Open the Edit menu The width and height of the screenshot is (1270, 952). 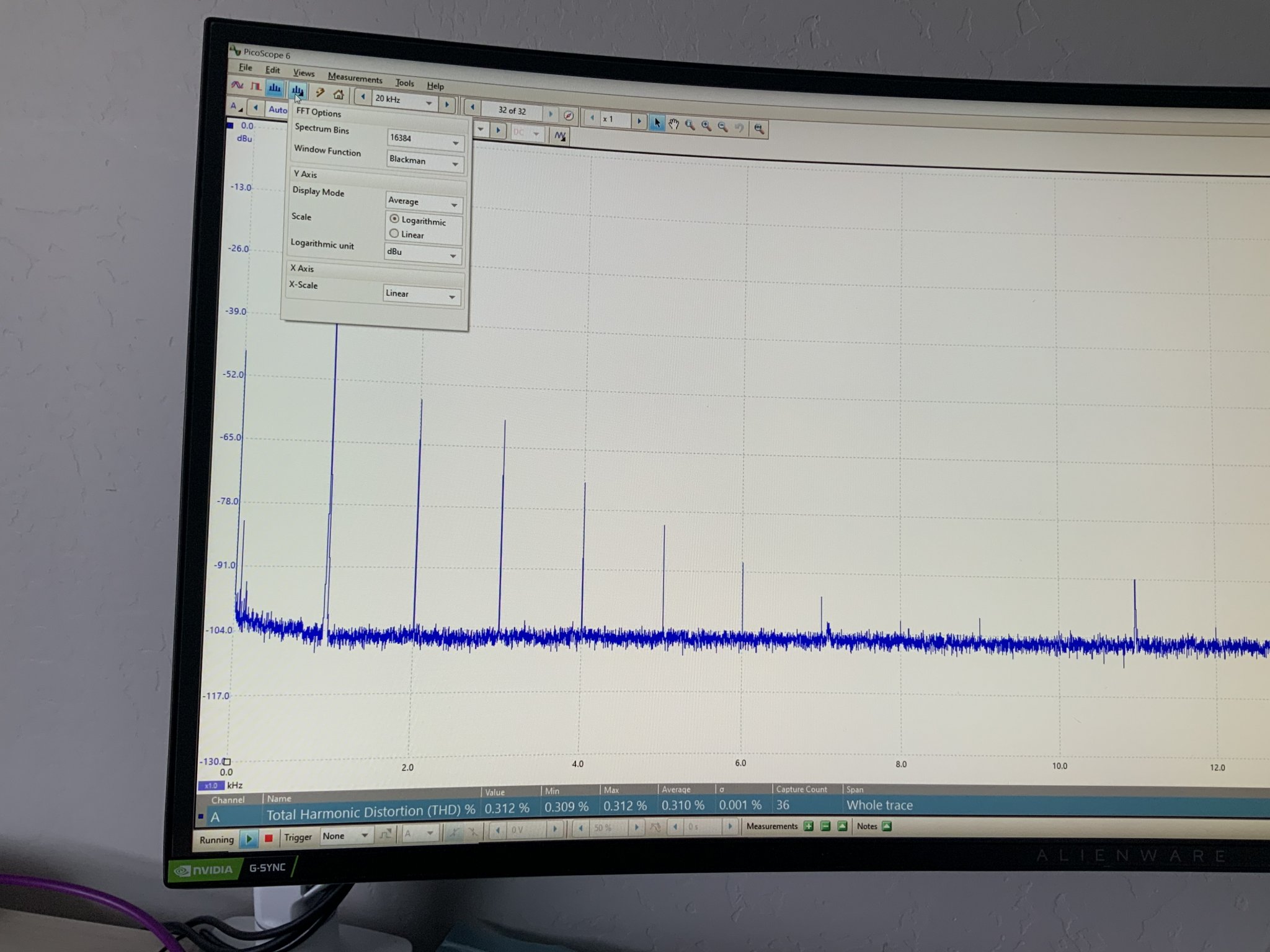click(x=273, y=70)
